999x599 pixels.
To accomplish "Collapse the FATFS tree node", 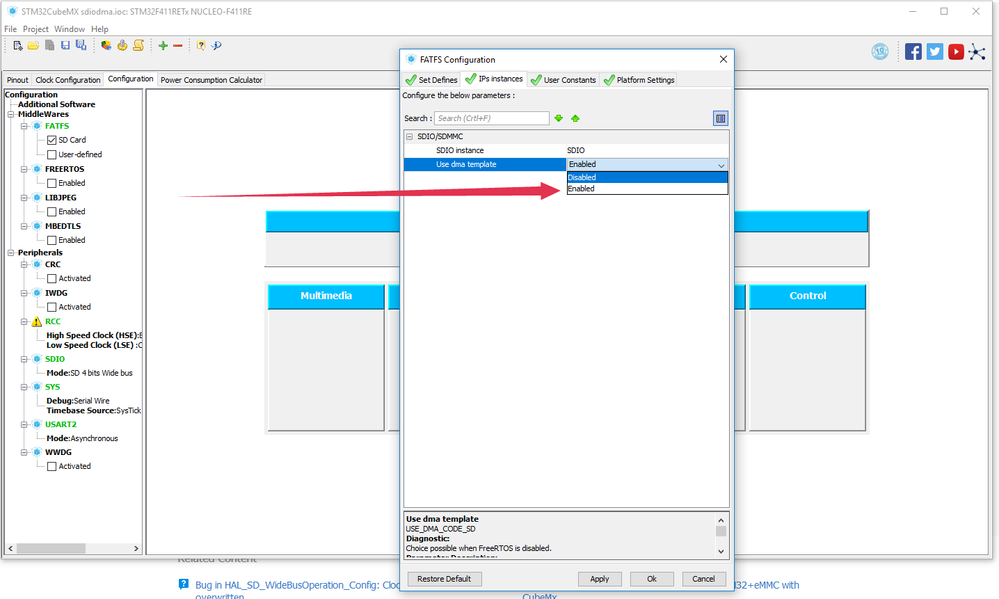I will click(x=24, y=126).
